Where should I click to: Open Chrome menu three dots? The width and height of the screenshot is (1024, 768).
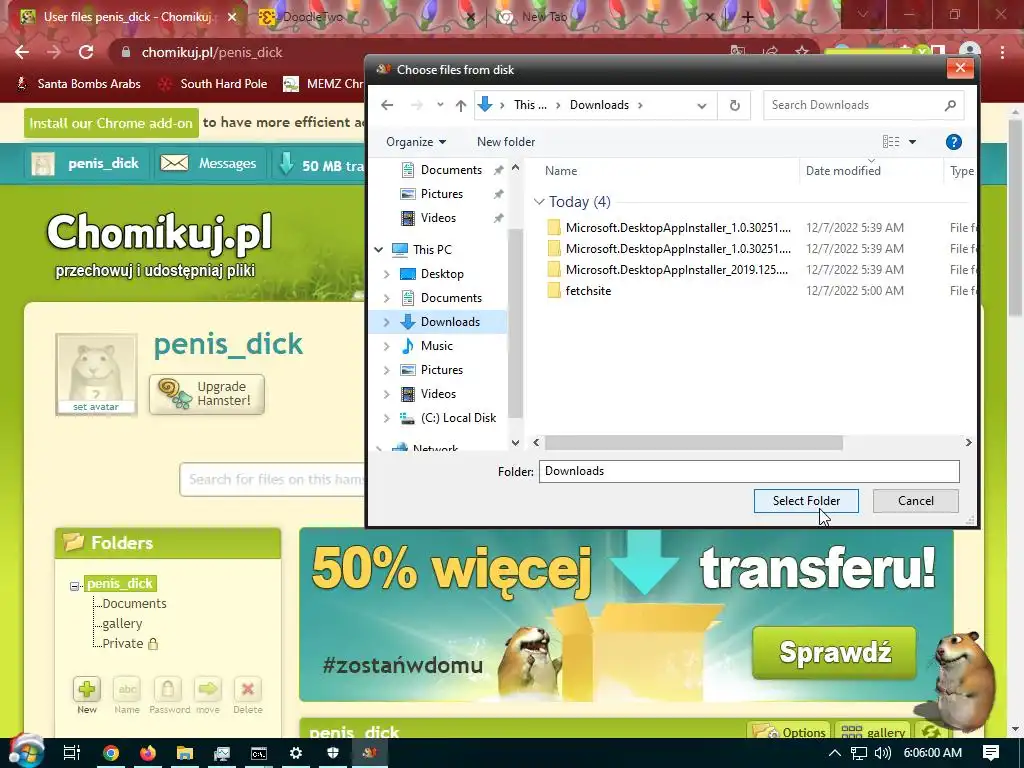coord(1002,52)
